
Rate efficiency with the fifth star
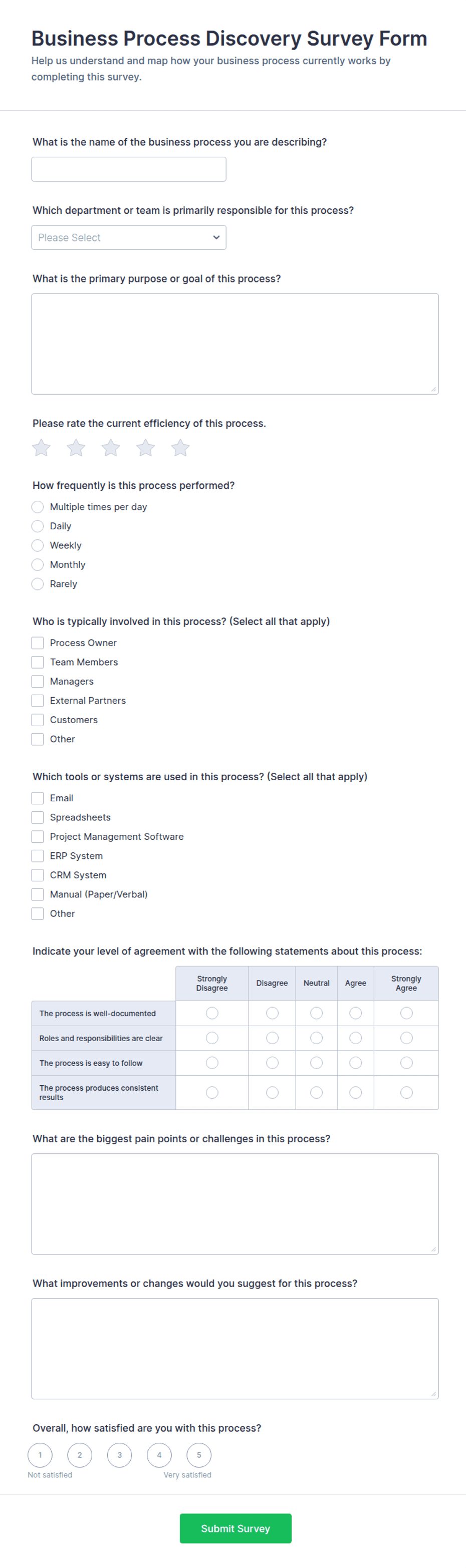pyautogui.click(x=180, y=448)
